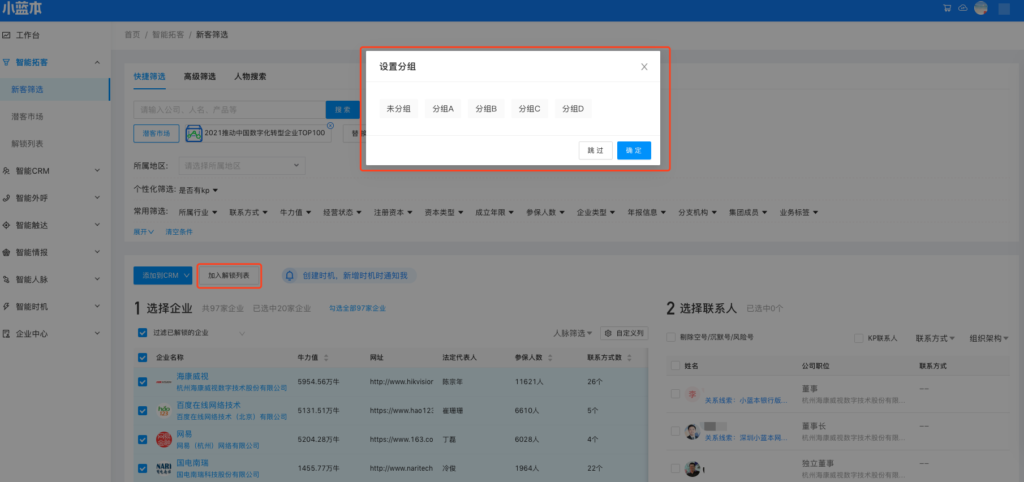Remove the 2021 TOP100 tag via x icon
The image size is (1024, 482).
(330, 125)
